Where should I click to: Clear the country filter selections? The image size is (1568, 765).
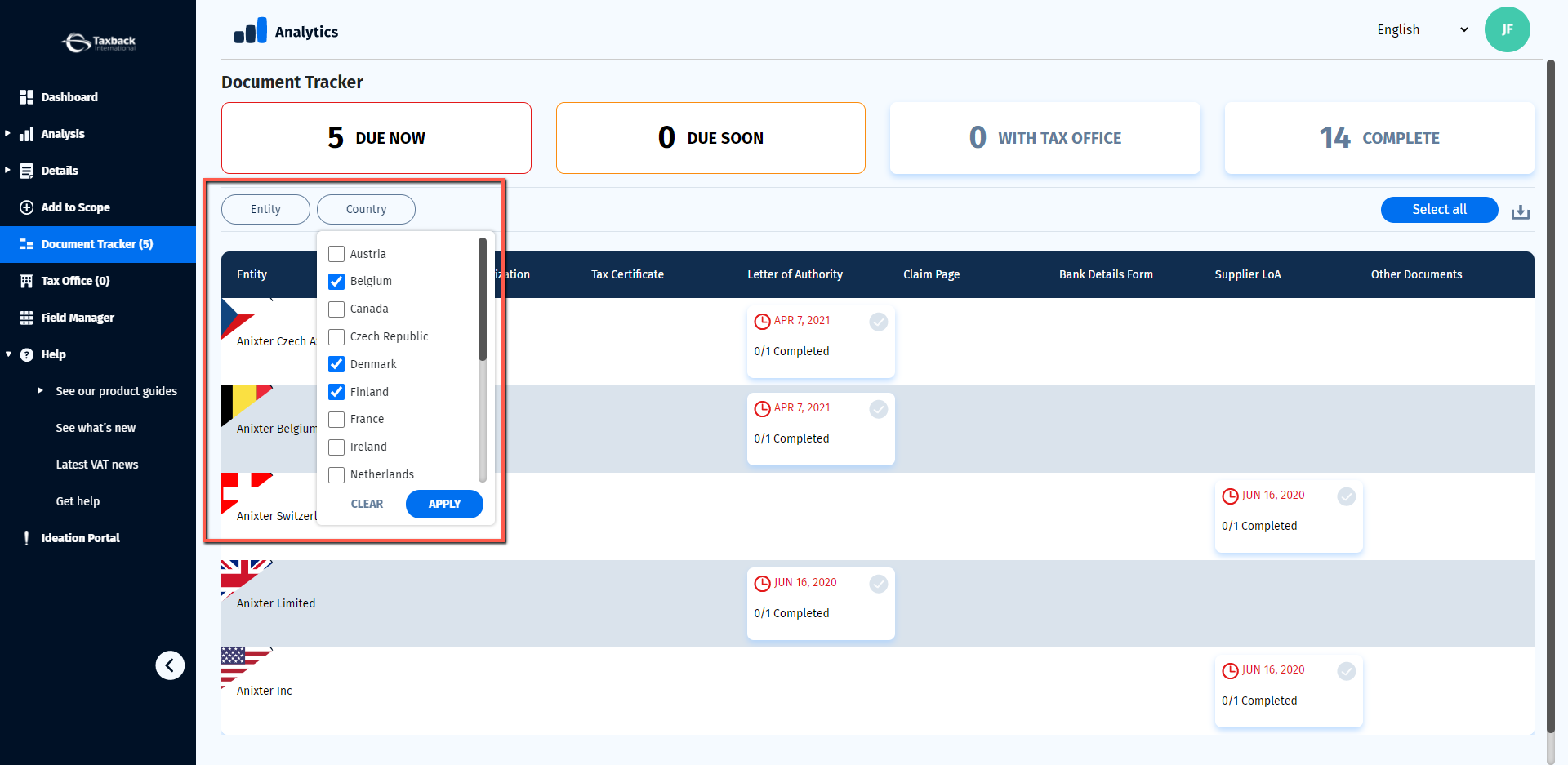pos(367,504)
